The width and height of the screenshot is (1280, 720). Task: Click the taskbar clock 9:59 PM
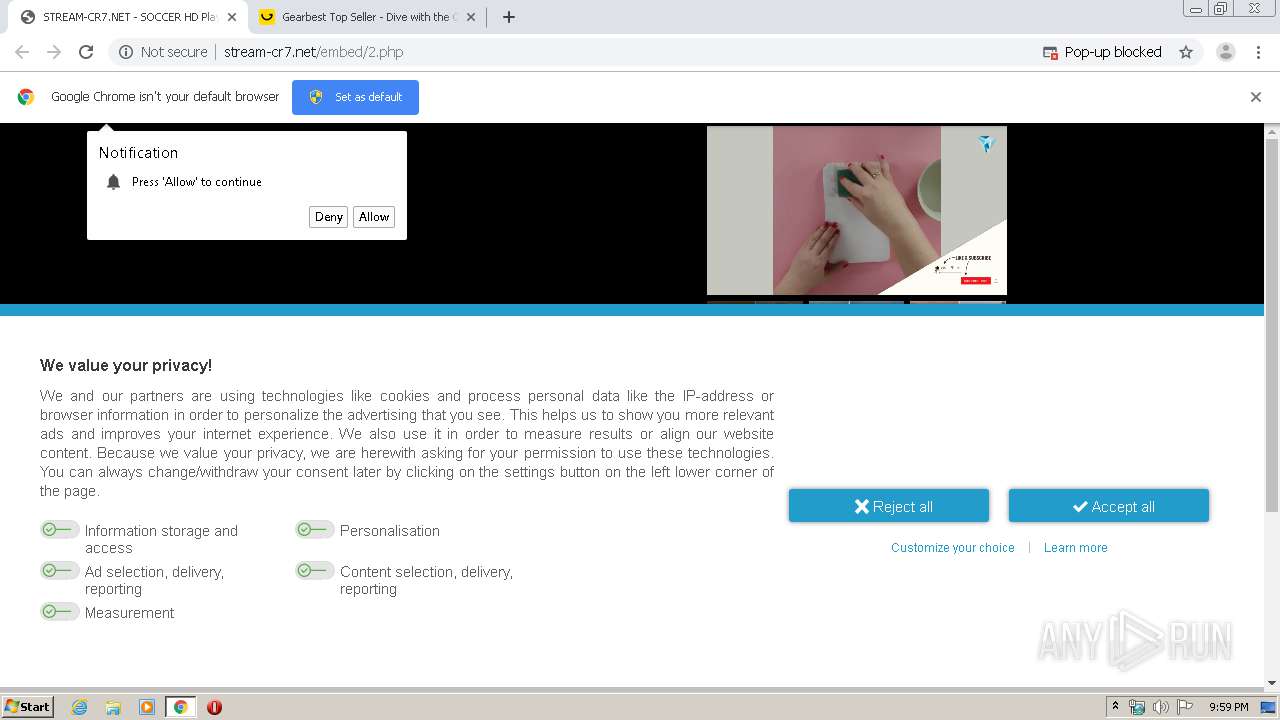click(1229, 707)
